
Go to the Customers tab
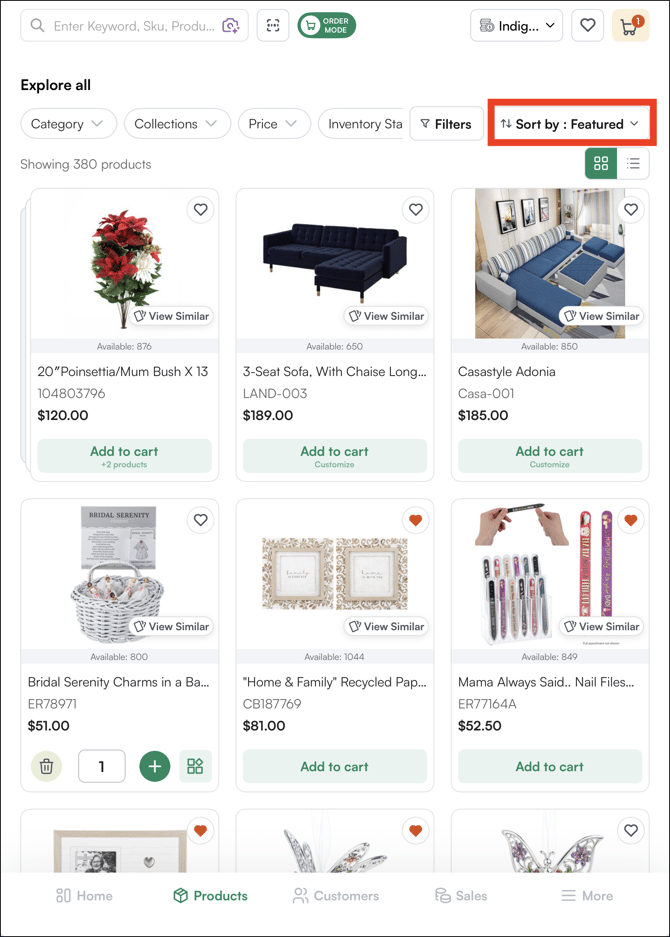335,896
